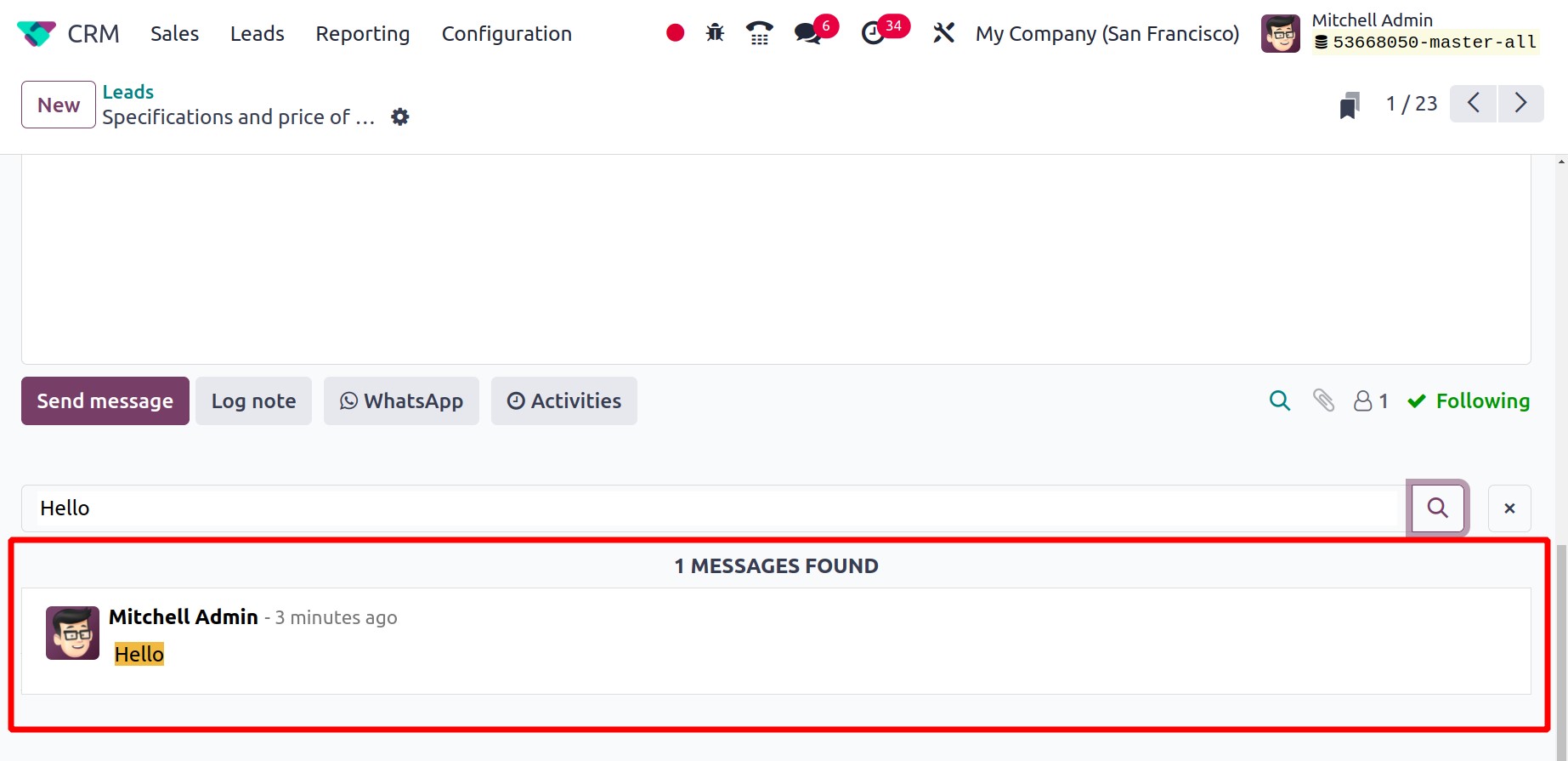
Task: Toggle the Following status button
Action: pyautogui.click(x=1469, y=400)
